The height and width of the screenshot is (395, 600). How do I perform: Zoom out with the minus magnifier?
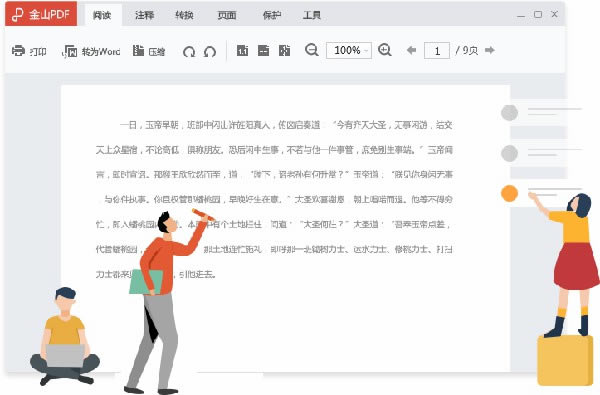point(312,50)
